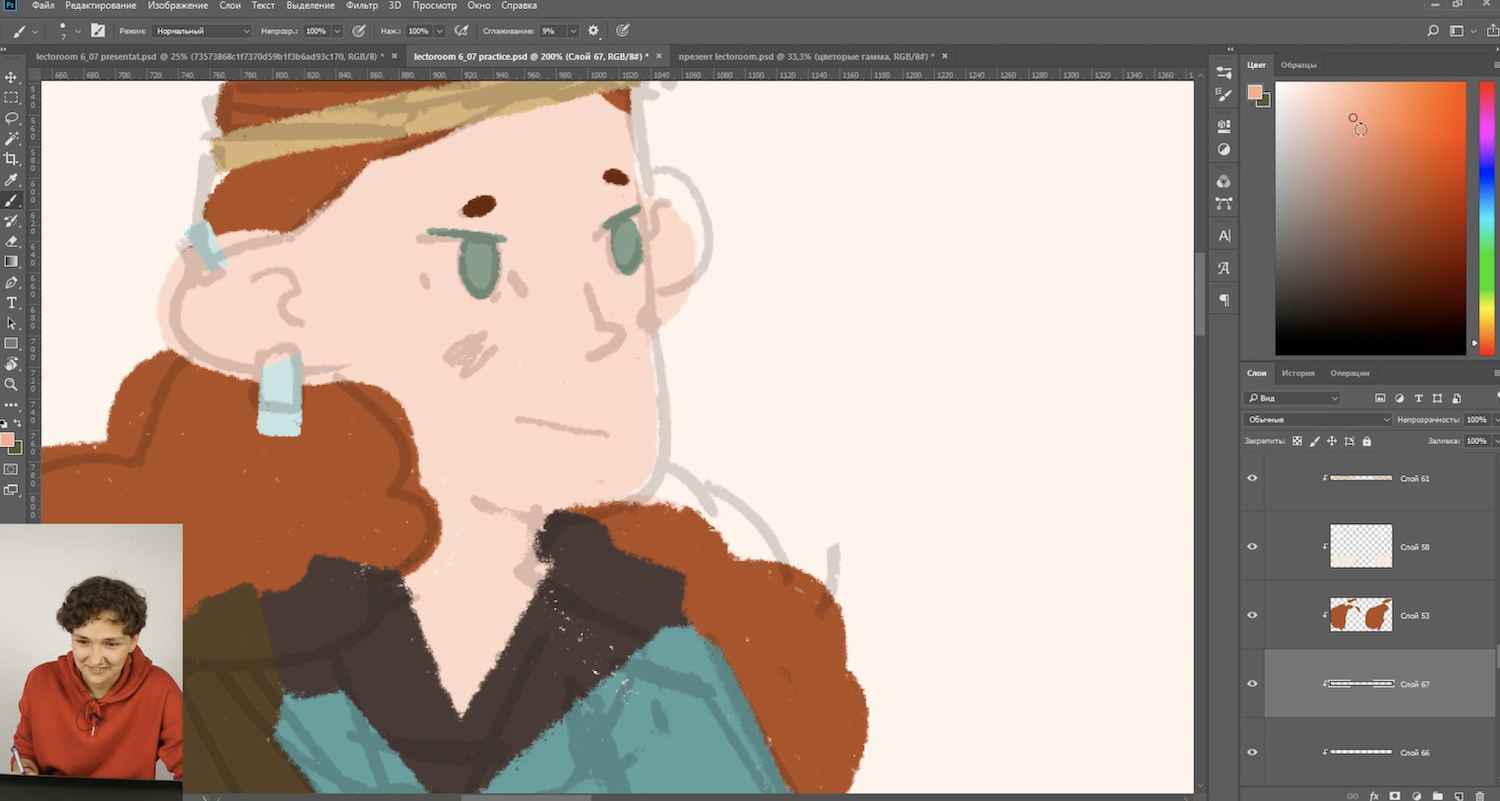Screen dimensions: 1500x801
Task: Click the layer opacity 100% field
Action: (1476, 420)
